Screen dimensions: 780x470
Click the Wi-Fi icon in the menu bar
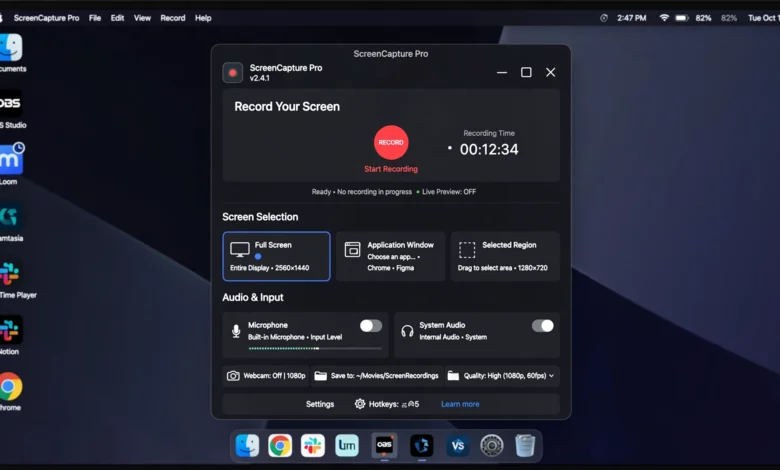click(664, 18)
